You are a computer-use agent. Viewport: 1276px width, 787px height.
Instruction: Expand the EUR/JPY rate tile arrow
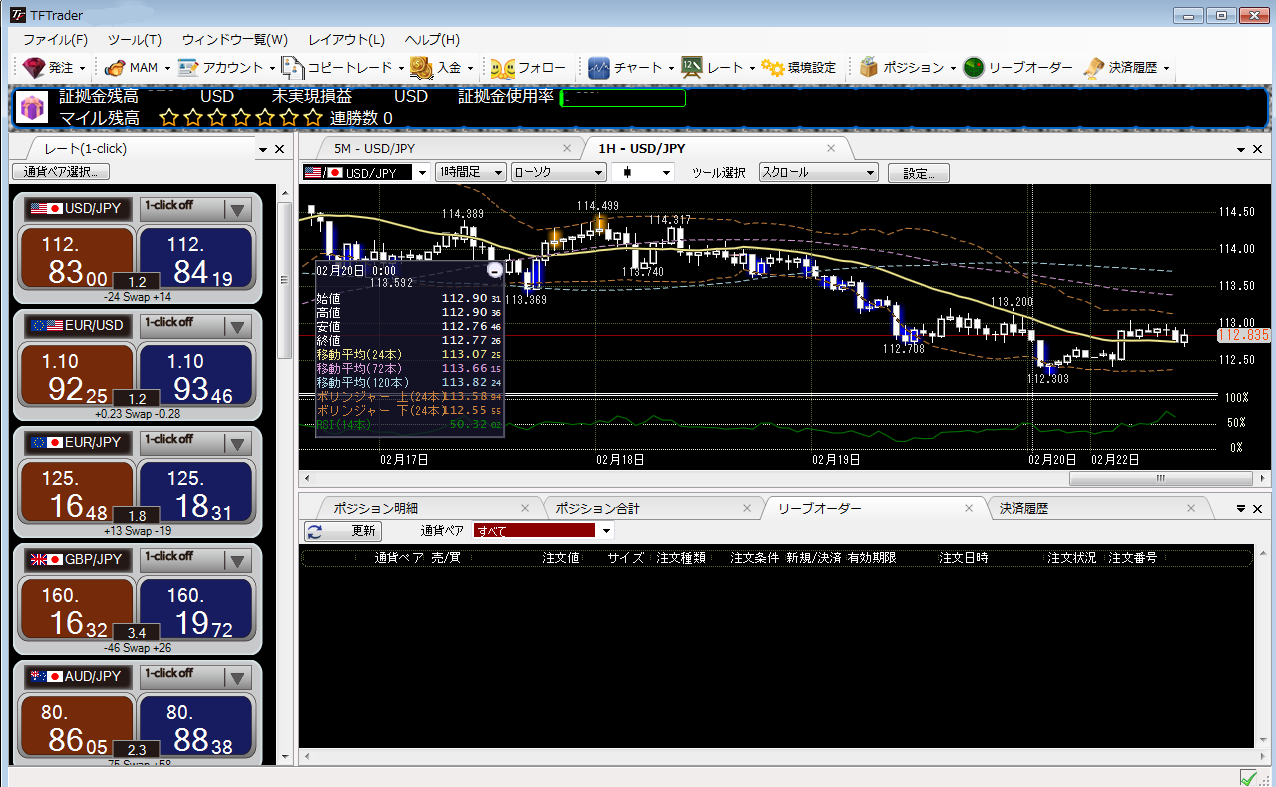(237, 443)
